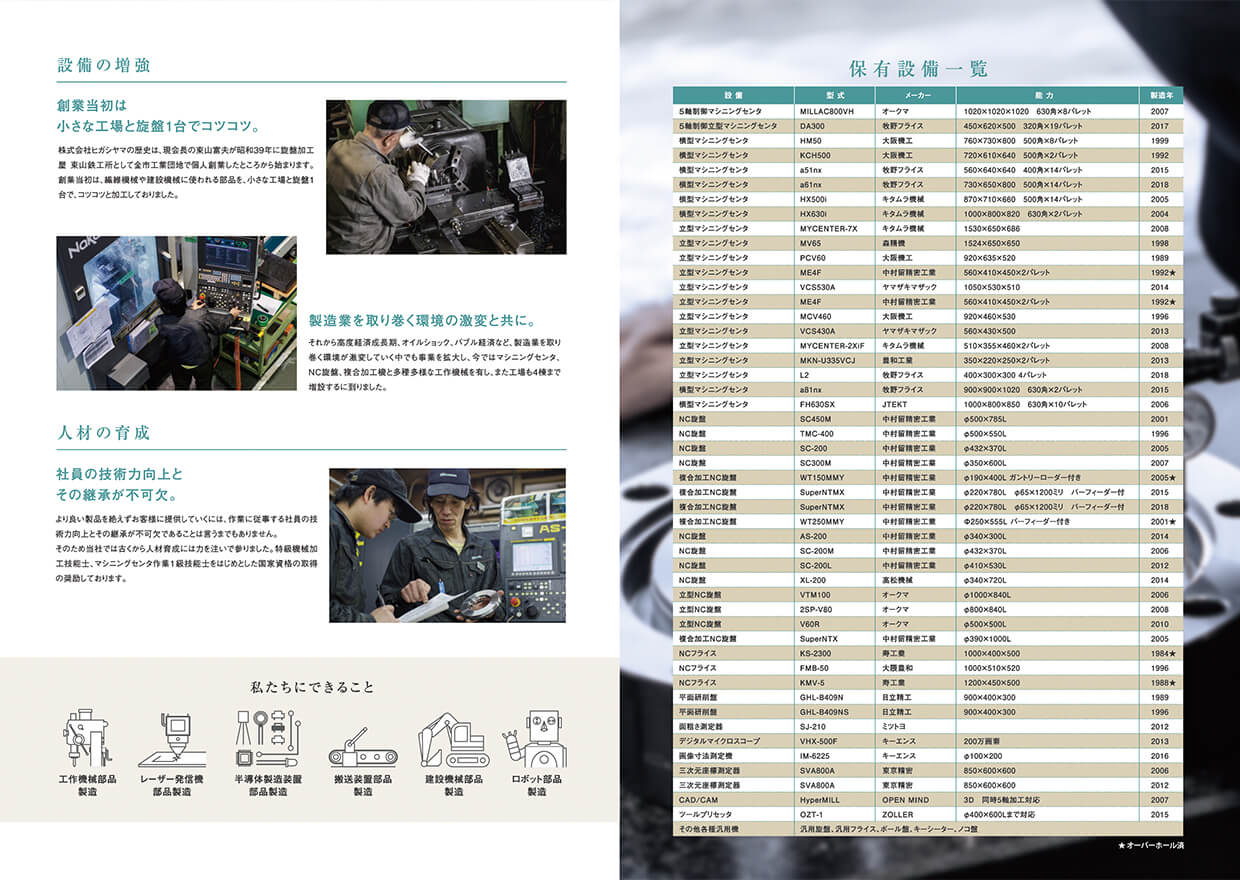Click the メーカー column header

coord(916,96)
